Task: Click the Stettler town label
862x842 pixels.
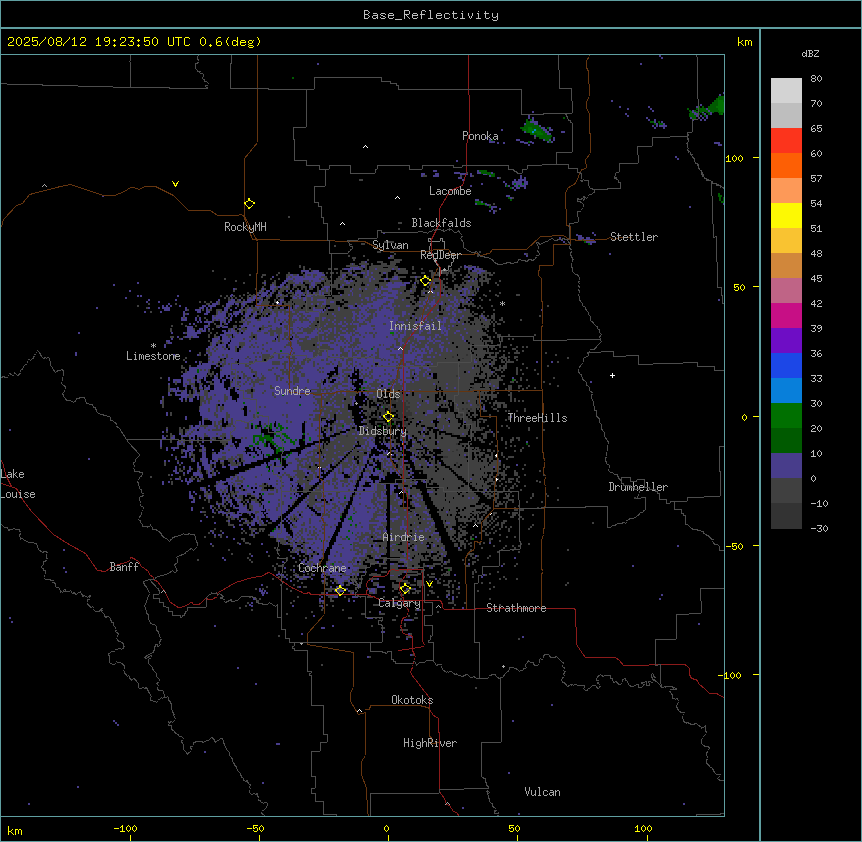Action: point(633,237)
